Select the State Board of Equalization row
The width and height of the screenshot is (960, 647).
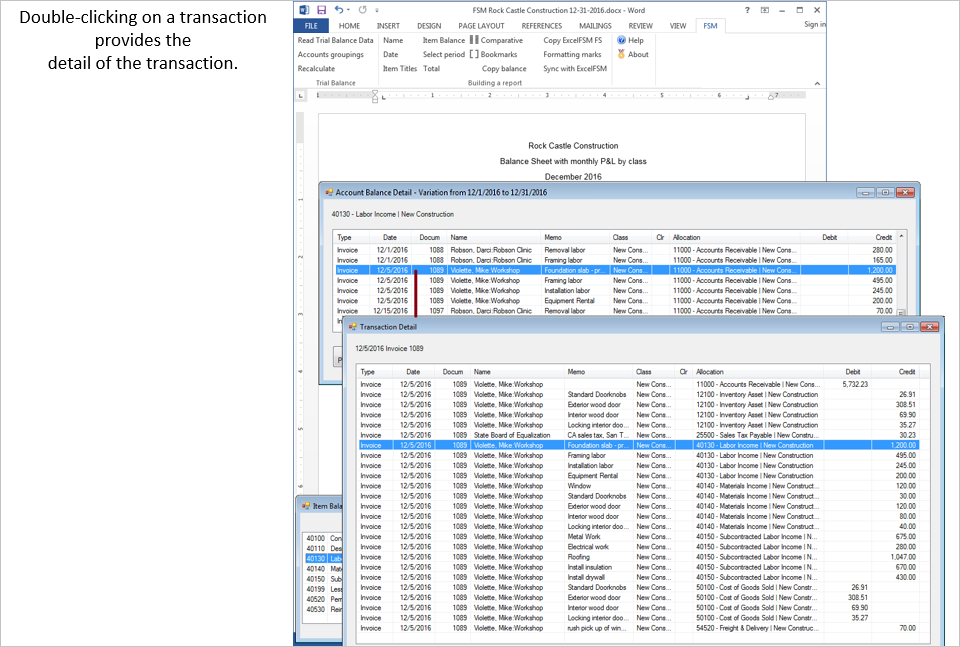pos(638,435)
